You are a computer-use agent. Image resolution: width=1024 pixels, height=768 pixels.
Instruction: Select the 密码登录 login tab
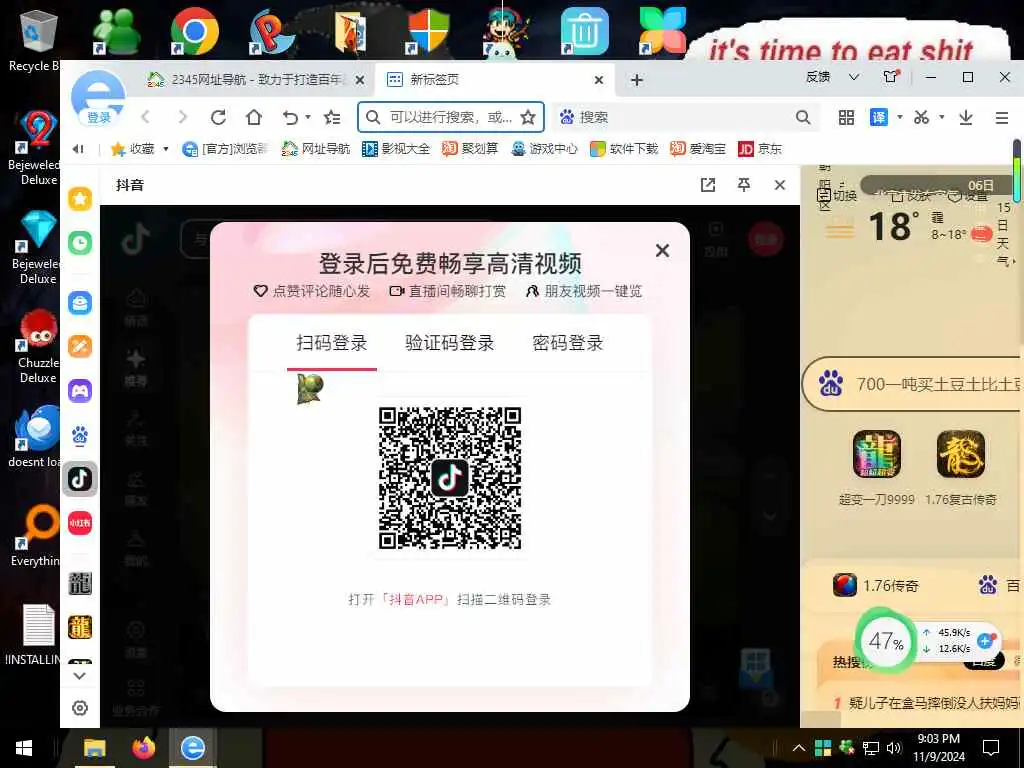pos(568,343)
